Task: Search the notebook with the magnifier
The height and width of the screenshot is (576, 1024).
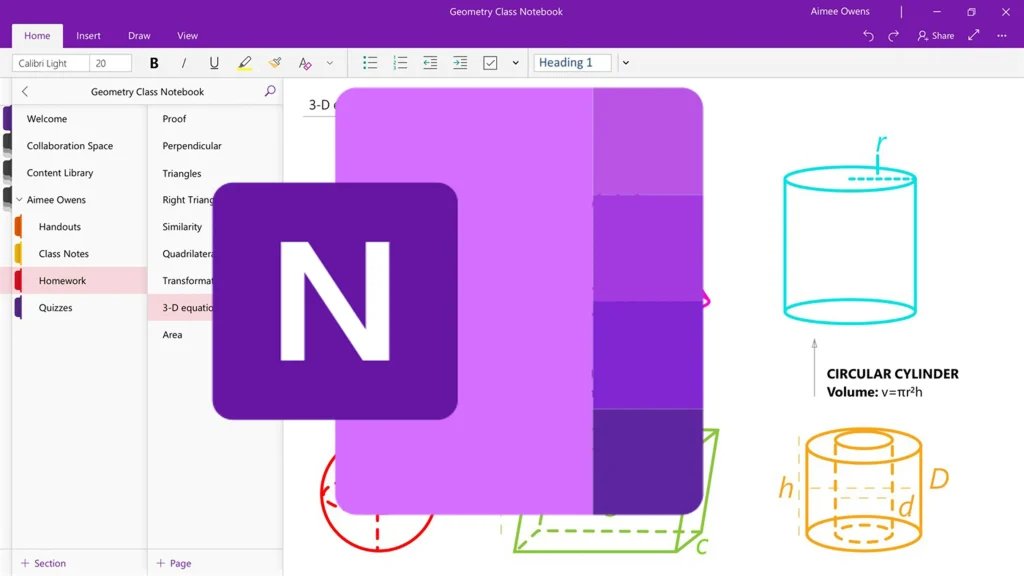Action: [x=270, y=91]
